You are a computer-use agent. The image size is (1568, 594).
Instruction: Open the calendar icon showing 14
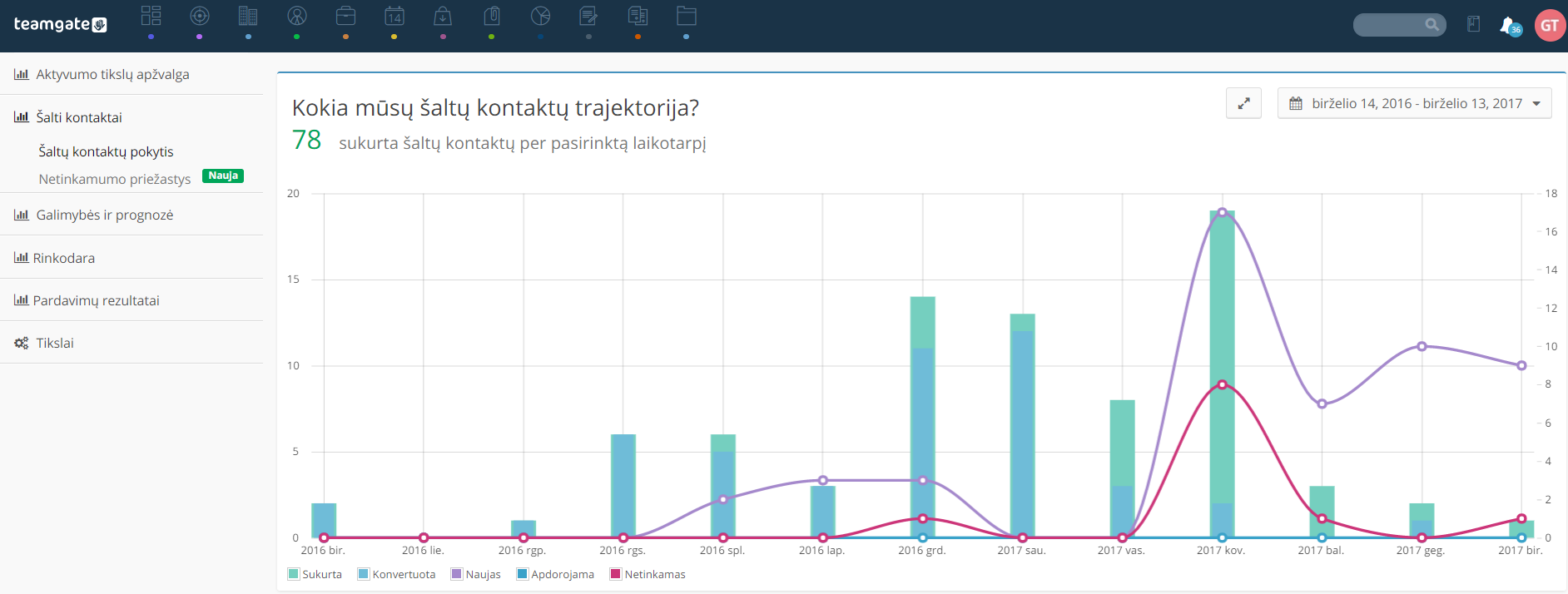click(394, 16)
